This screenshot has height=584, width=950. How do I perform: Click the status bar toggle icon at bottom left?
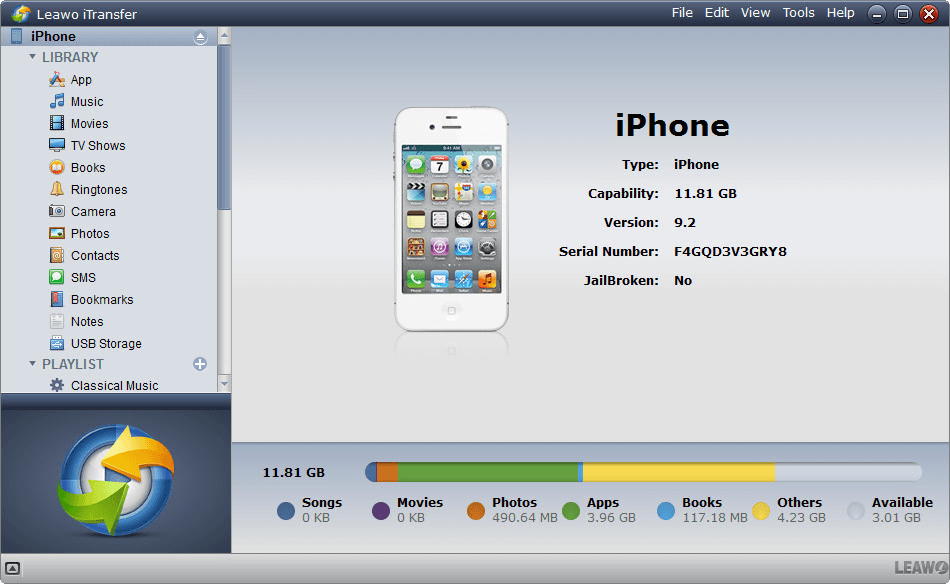(x=13, y=568)
